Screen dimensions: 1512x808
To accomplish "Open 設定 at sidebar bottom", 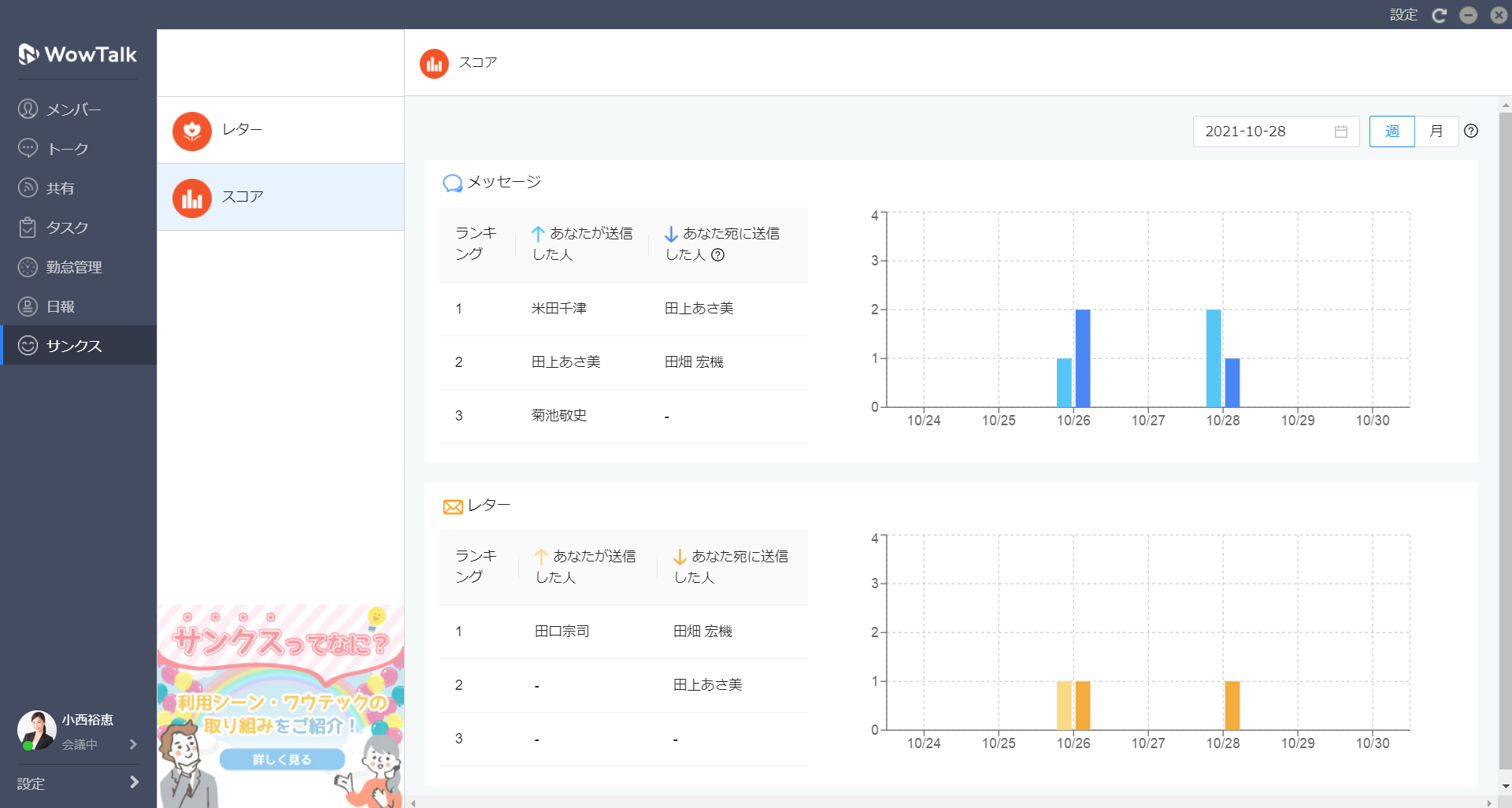I will coord(78,784).
